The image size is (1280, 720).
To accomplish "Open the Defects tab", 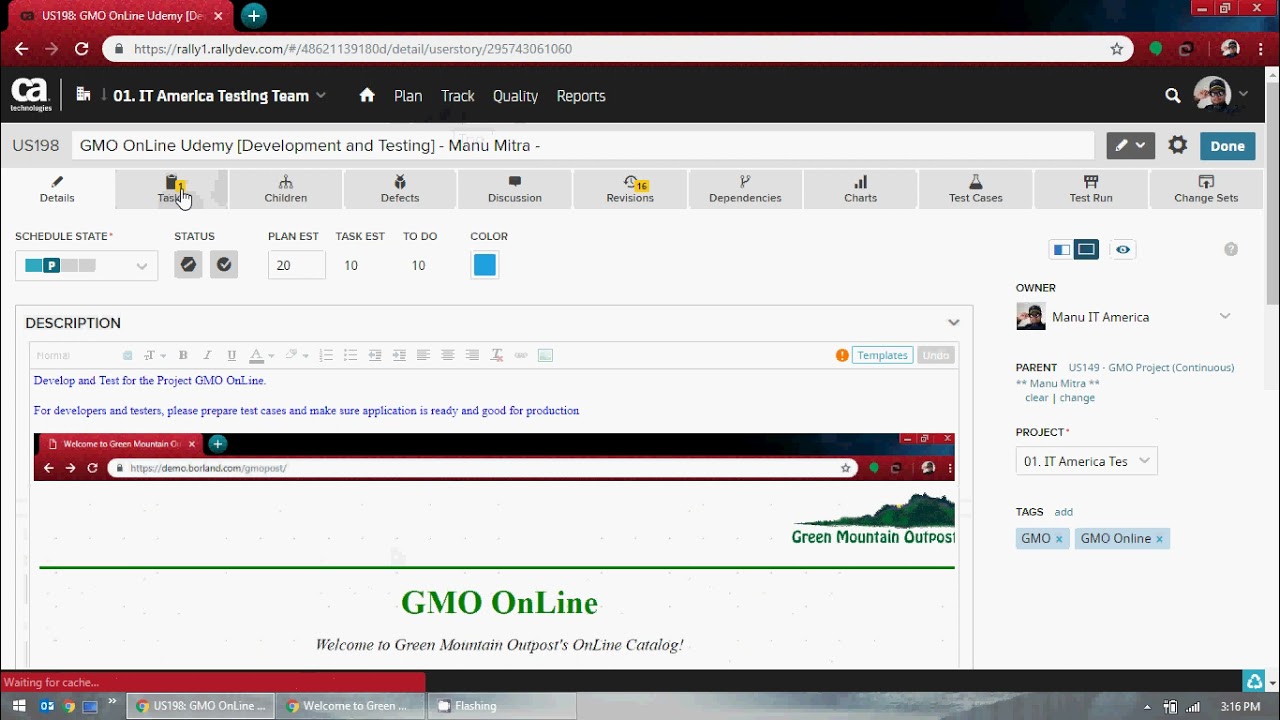I will click(400, 189).
